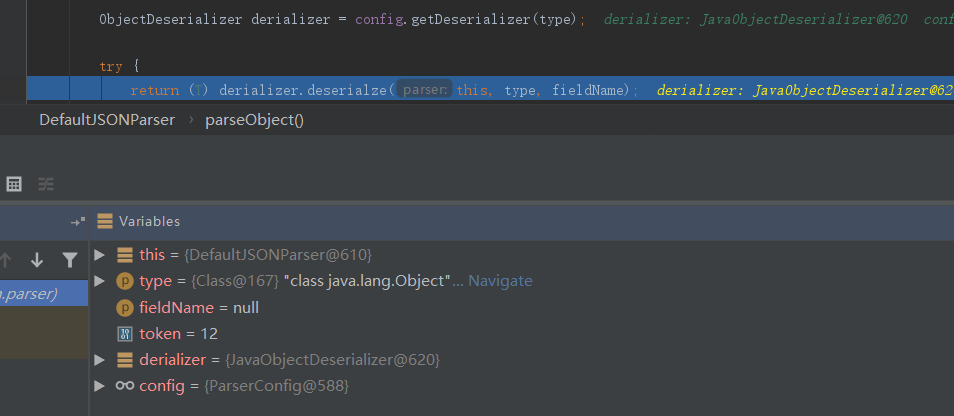Select the fieldName = null variable row
This screenshot has width=954, height=416.
click(x=199, y=307)
